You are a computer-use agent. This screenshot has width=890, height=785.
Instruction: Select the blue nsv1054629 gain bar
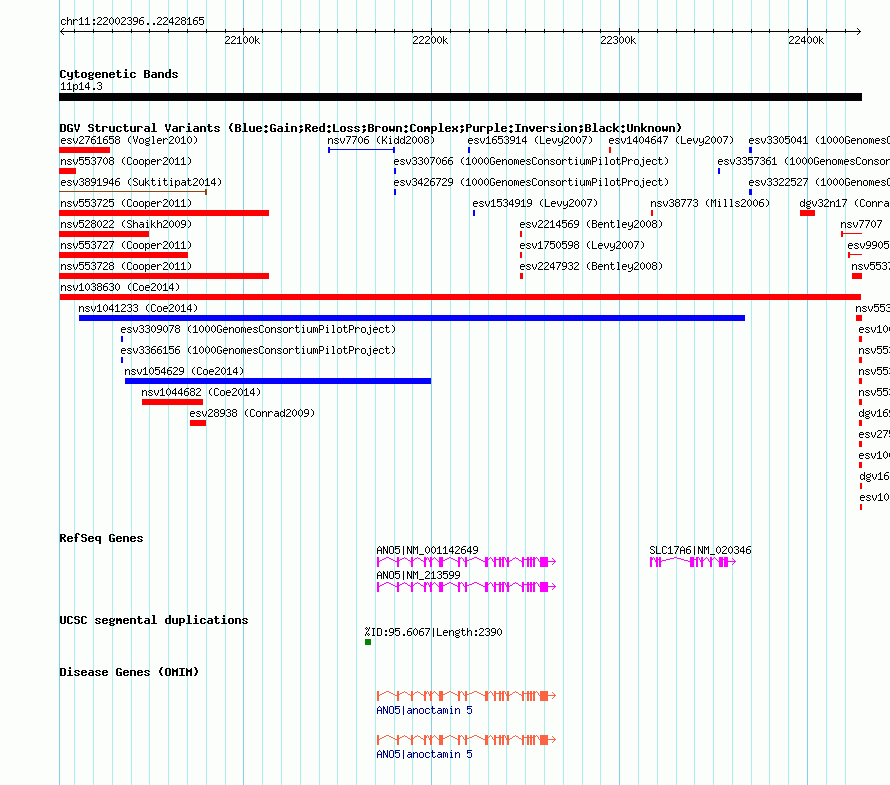[x=278, y=381]
